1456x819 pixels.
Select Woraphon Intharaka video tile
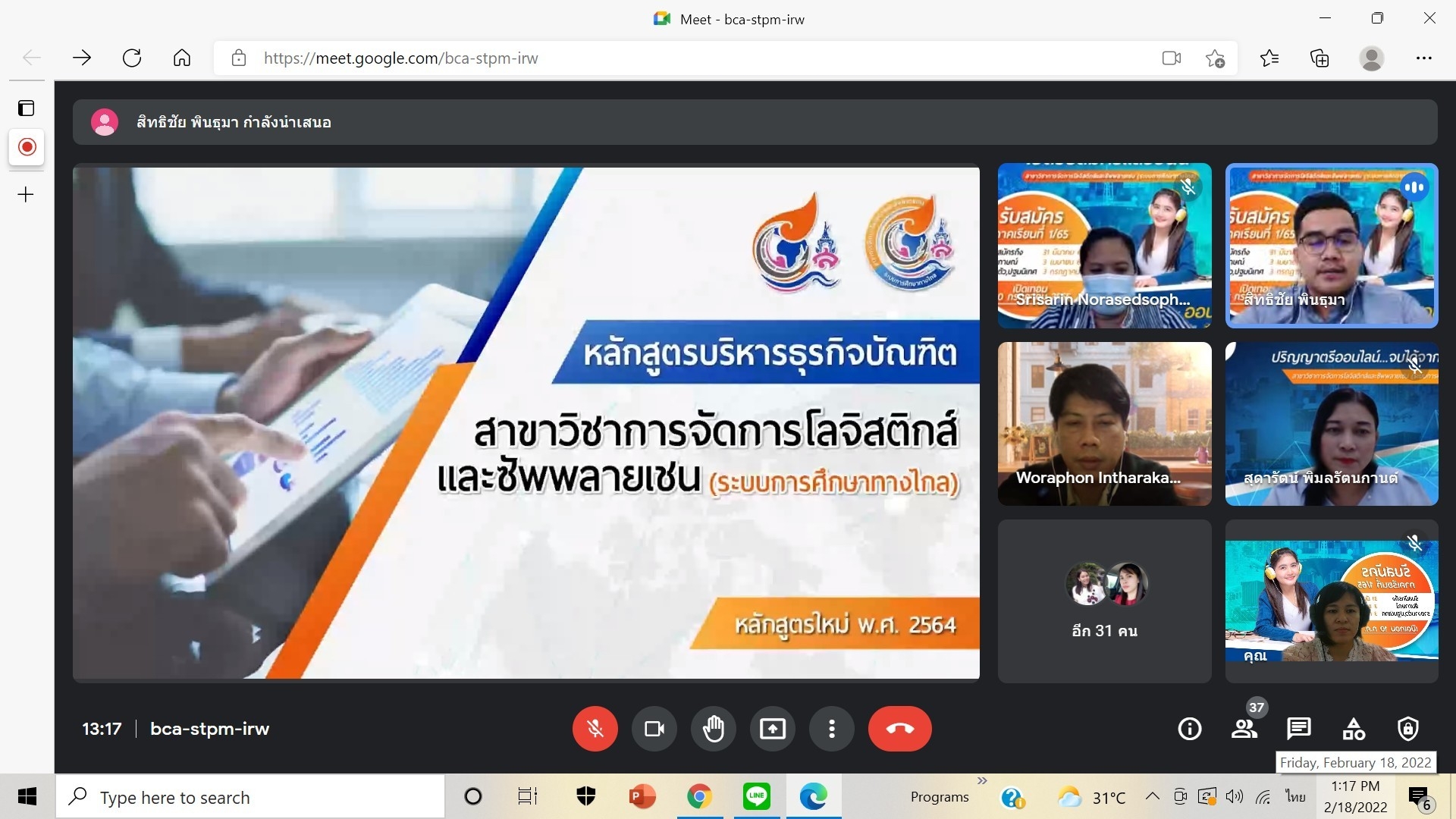1104,423
